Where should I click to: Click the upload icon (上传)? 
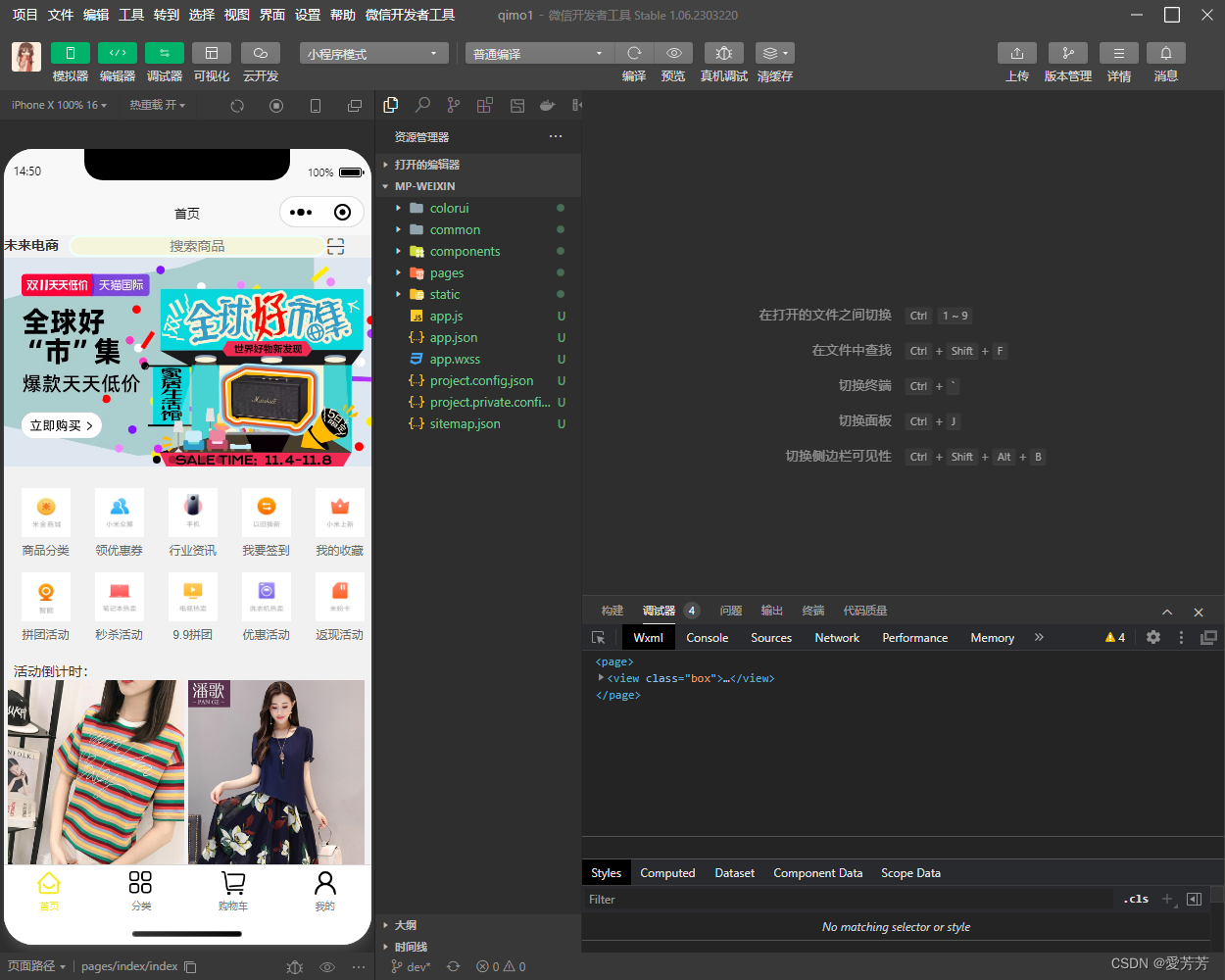[x=1017, y=53]
